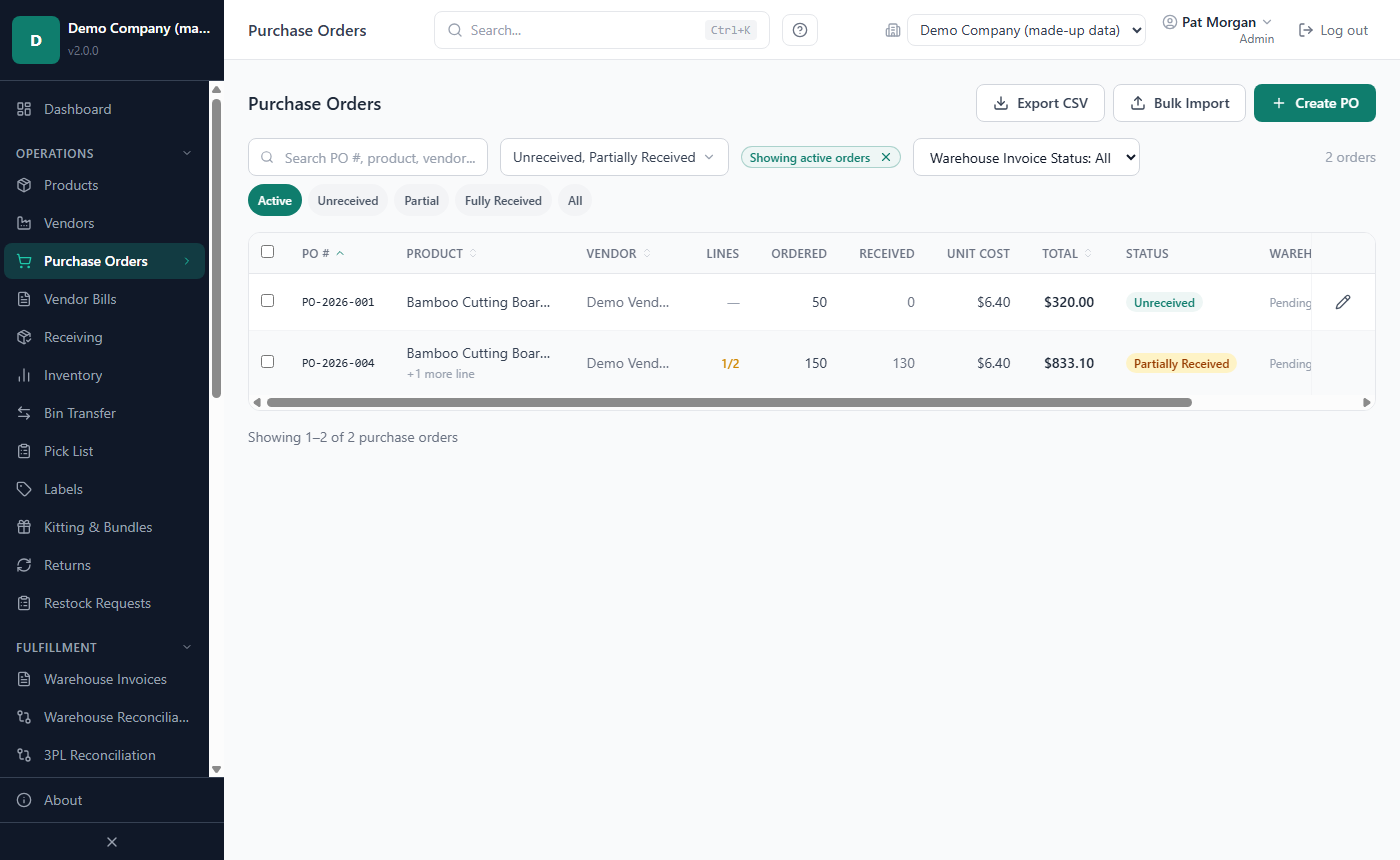
Task: Click the help question mark icon
Action: (800, 30)
